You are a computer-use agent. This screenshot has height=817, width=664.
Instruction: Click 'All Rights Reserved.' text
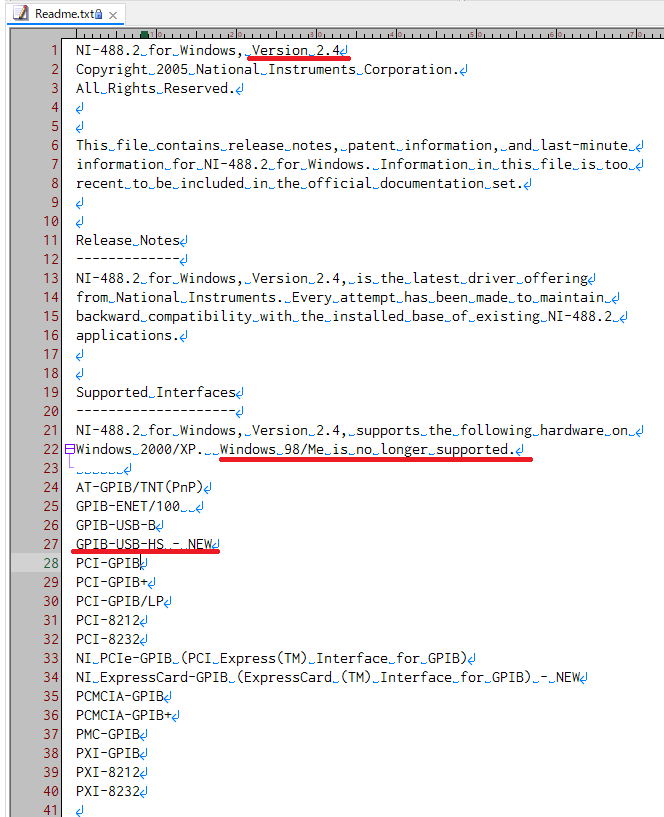(153, 89)
